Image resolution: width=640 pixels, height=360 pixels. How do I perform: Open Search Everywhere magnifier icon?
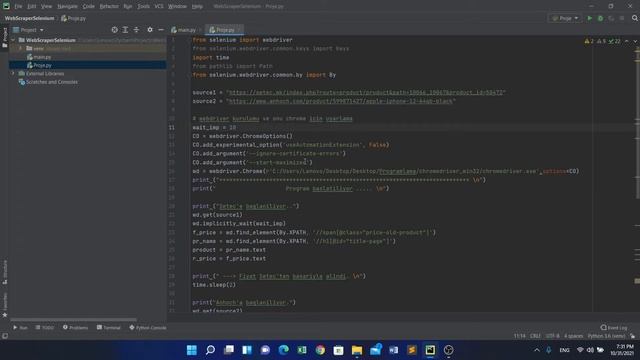coord(635,18)
